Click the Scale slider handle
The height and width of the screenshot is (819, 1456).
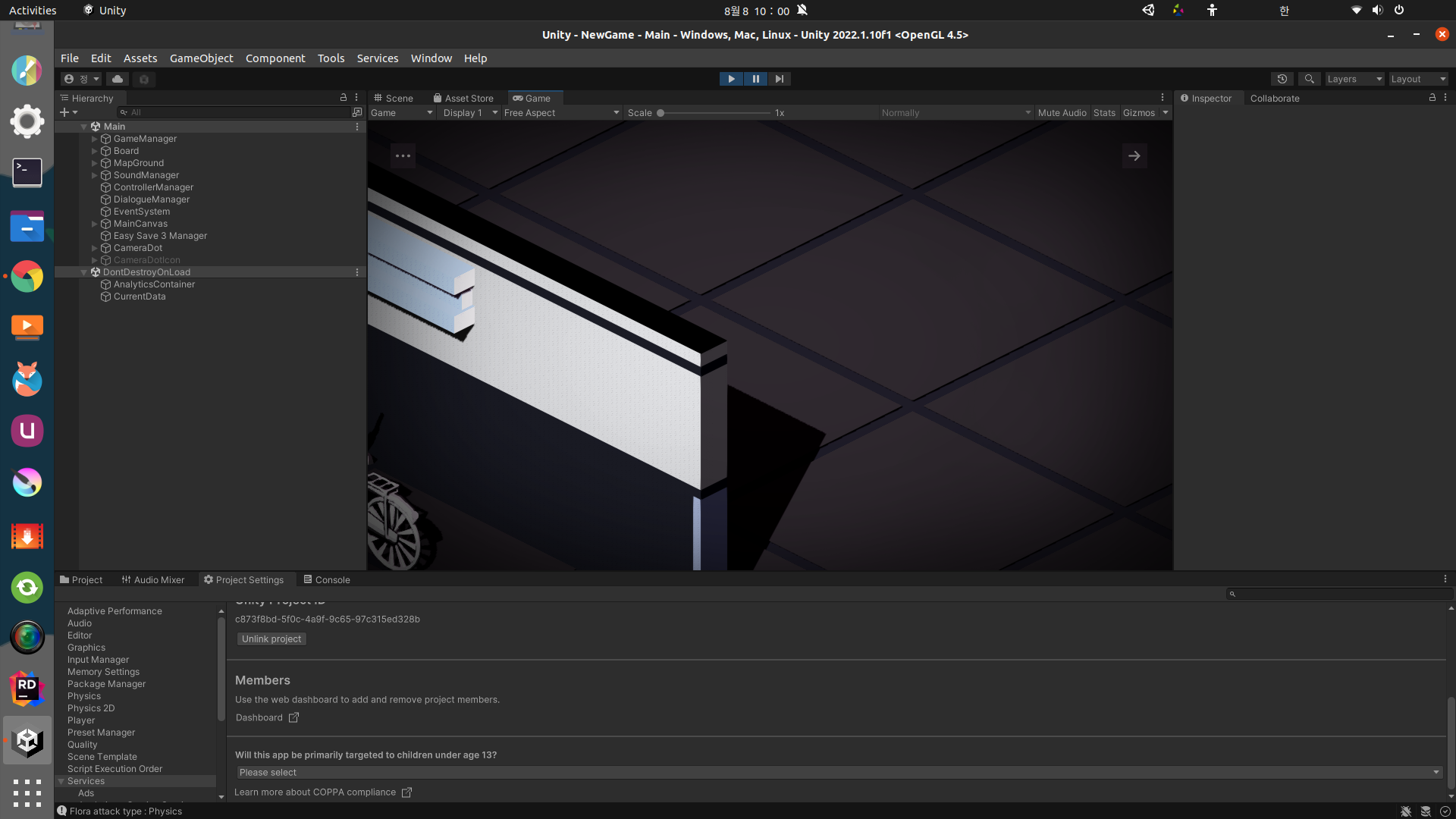click(x=661, y=113)
